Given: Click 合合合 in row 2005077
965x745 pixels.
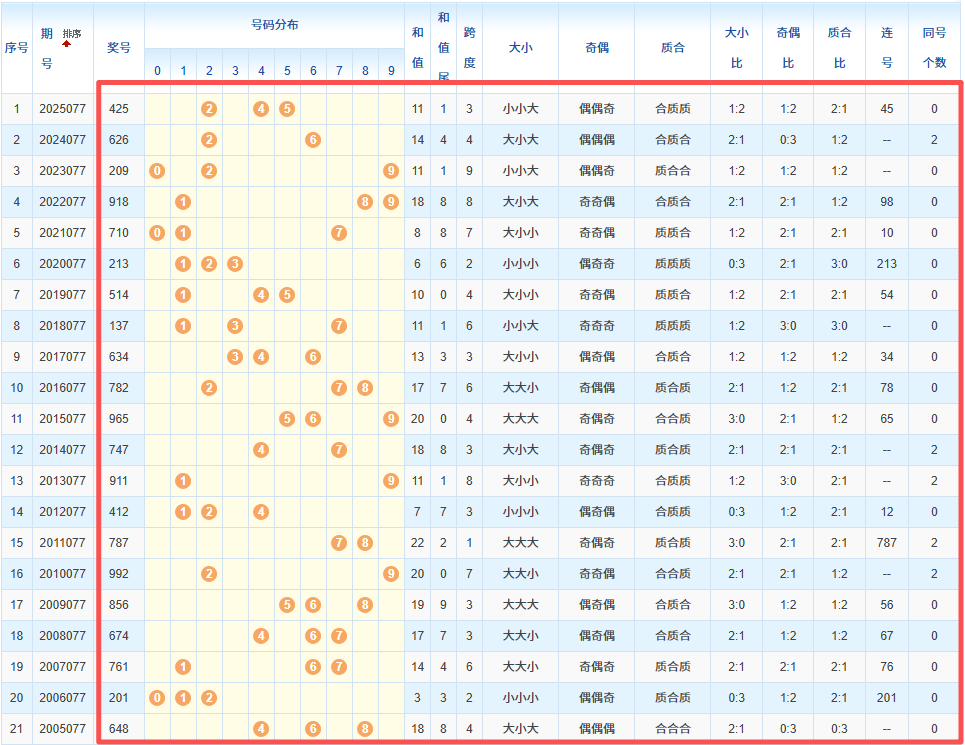Looking at the screenshot, I should point(673,730).
